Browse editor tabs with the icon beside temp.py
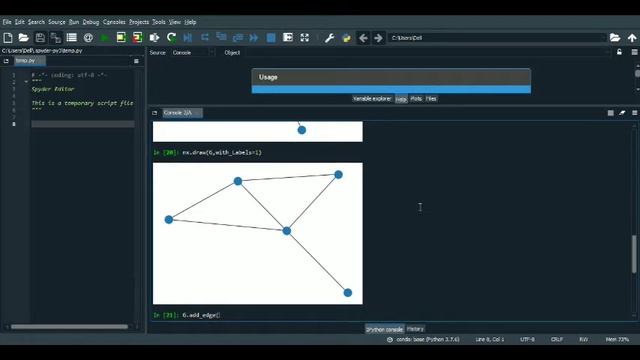Viewport: 640px width, 360px height. pos(6,61)
